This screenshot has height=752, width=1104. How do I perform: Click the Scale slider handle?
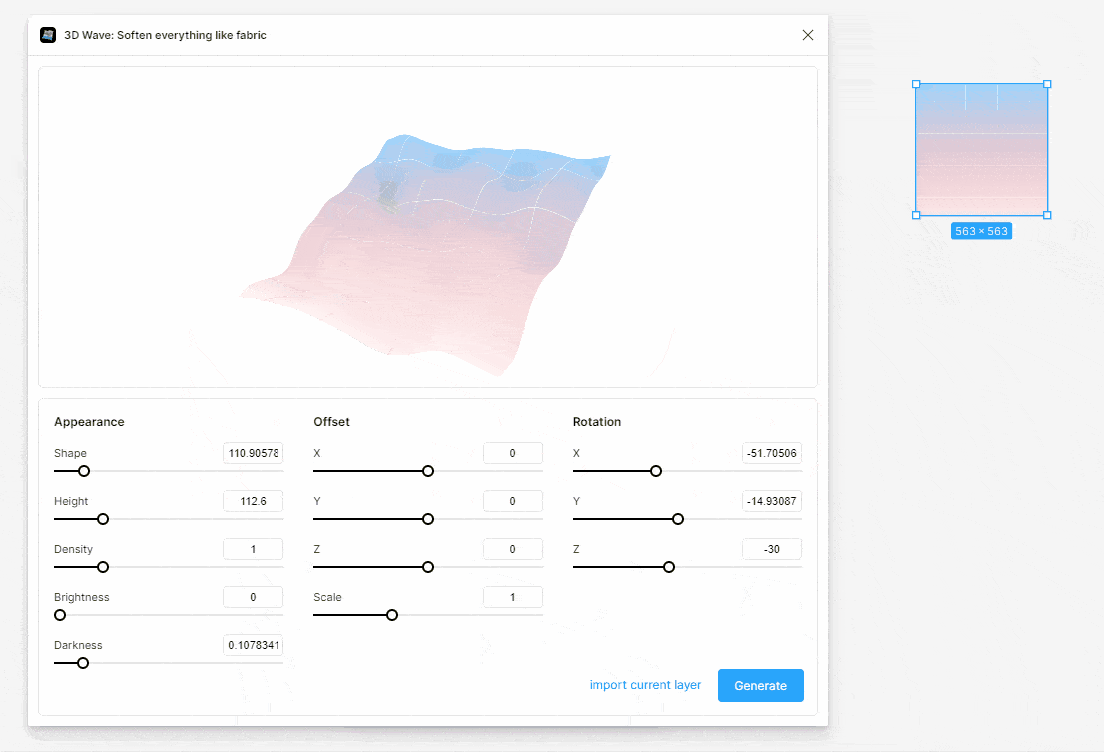(x=392, y=615)
